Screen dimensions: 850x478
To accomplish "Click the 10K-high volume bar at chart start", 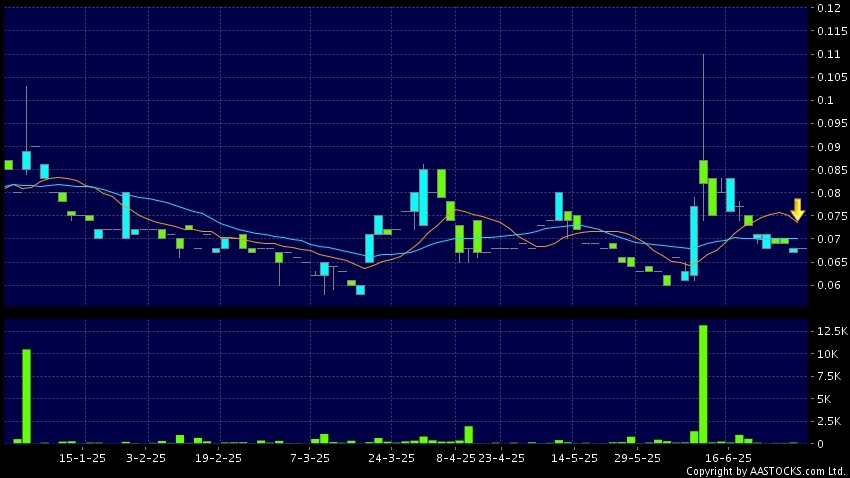I will pyautogui.click(x=26, y=396).
